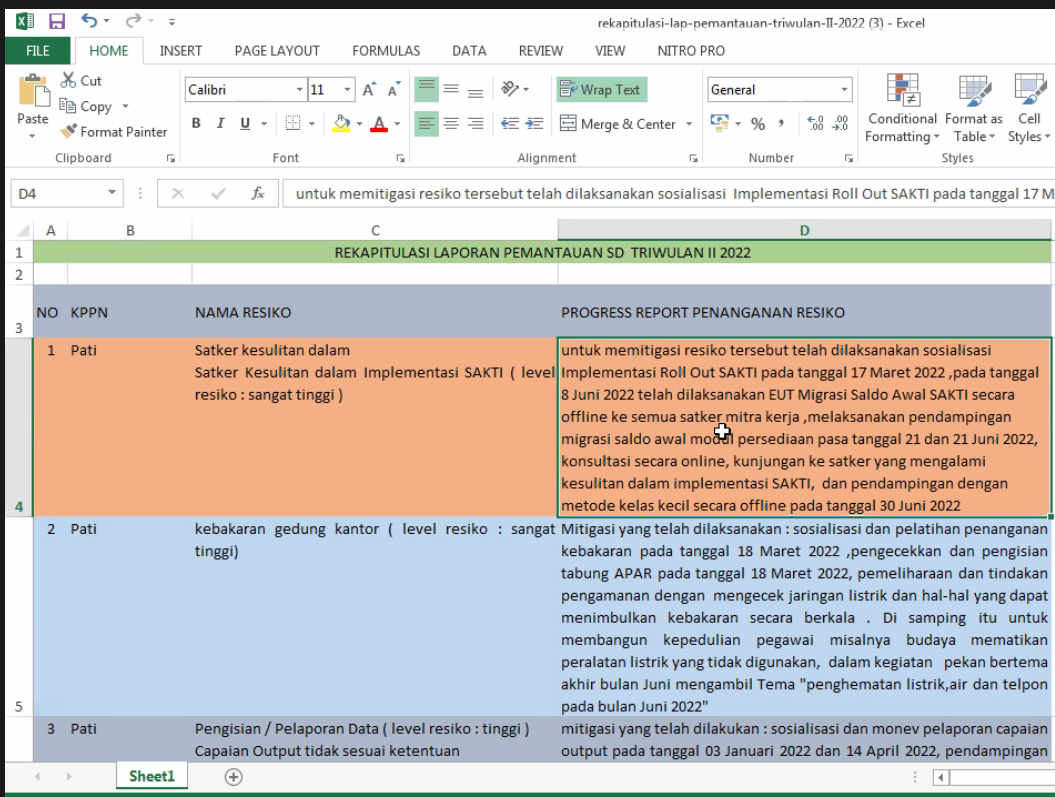1055x797 pixels.
Task: Toggle Bold formatting
Action: pos(196,123)
